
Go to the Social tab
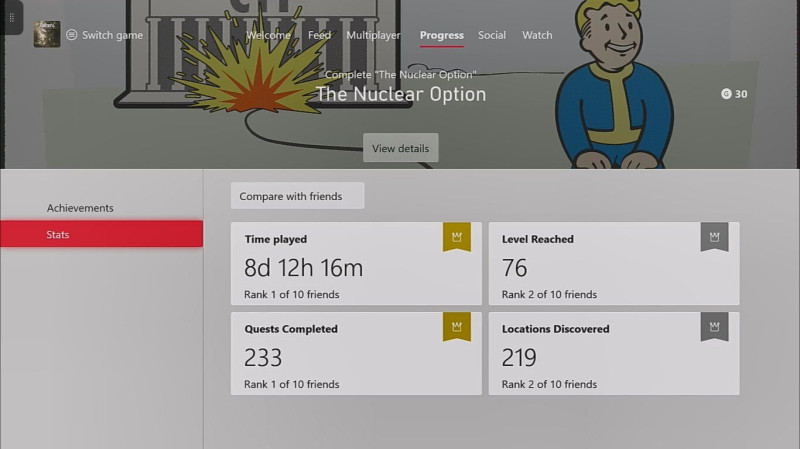(492, 35)
